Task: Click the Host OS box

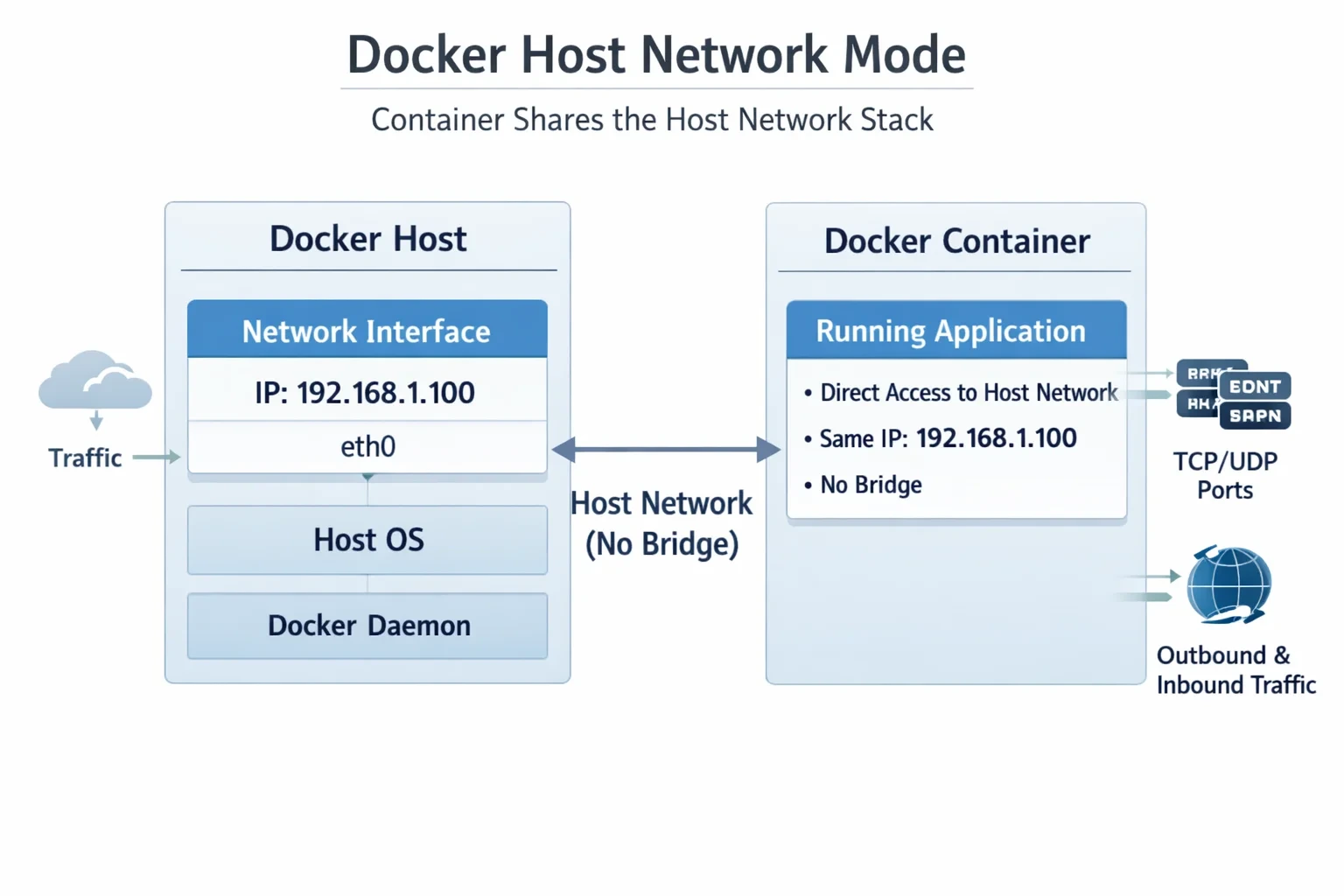Action: click(x=367, y=540)
